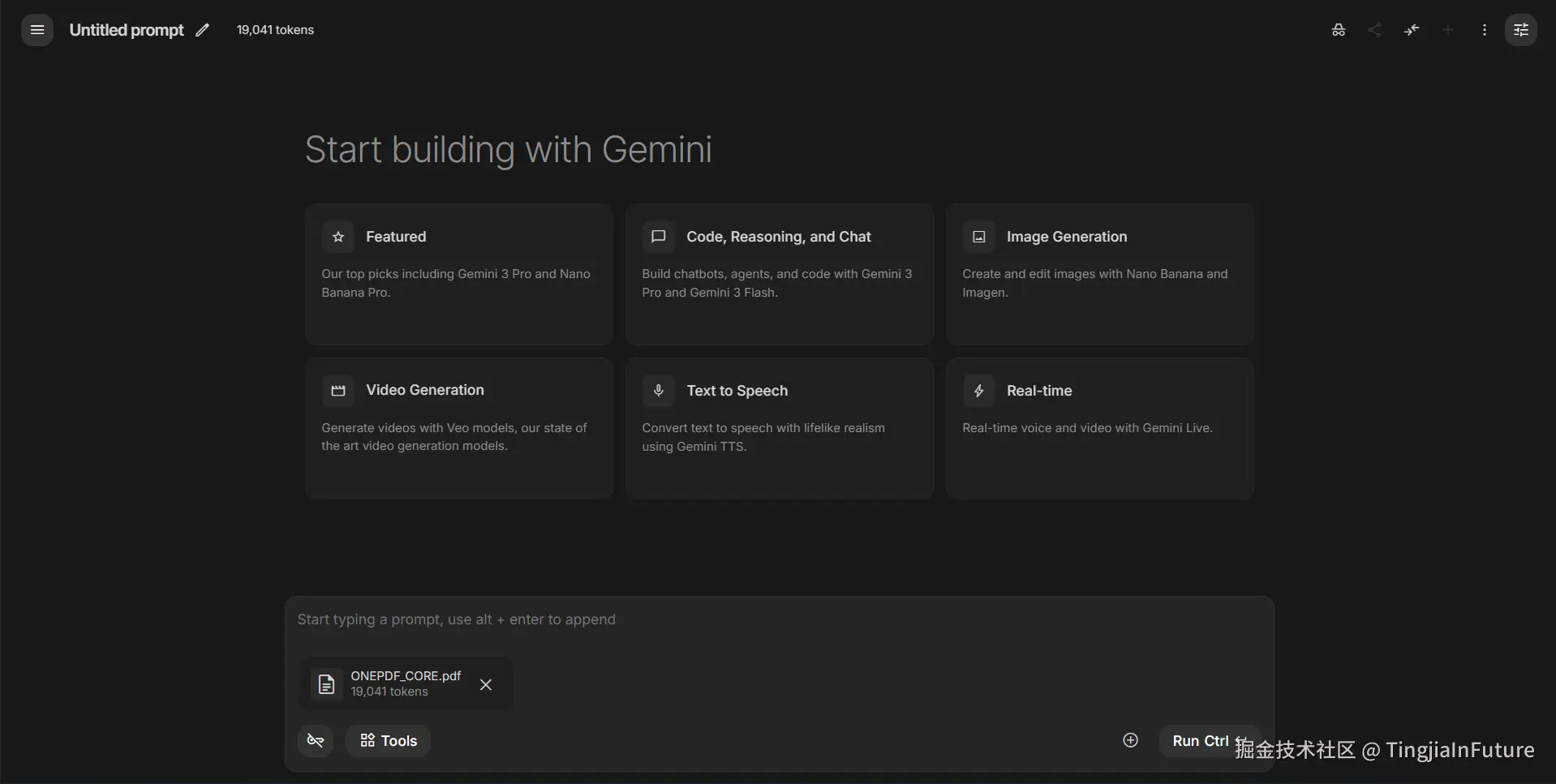
Task: Click the add attachment plus circle
Action: tap(1131, 740)
